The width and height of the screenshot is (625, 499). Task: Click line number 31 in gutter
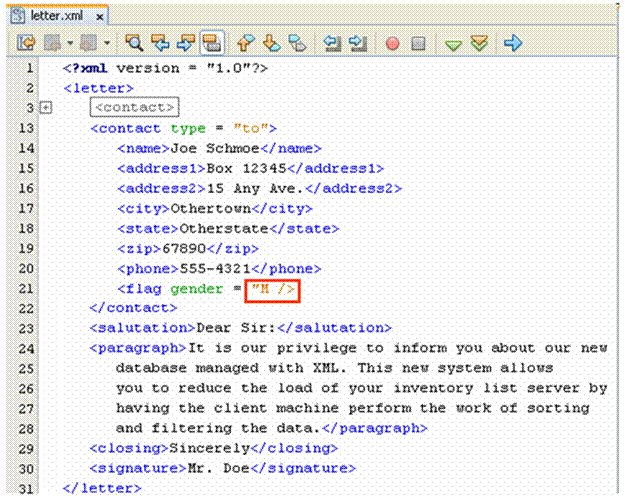pos(26,488)
